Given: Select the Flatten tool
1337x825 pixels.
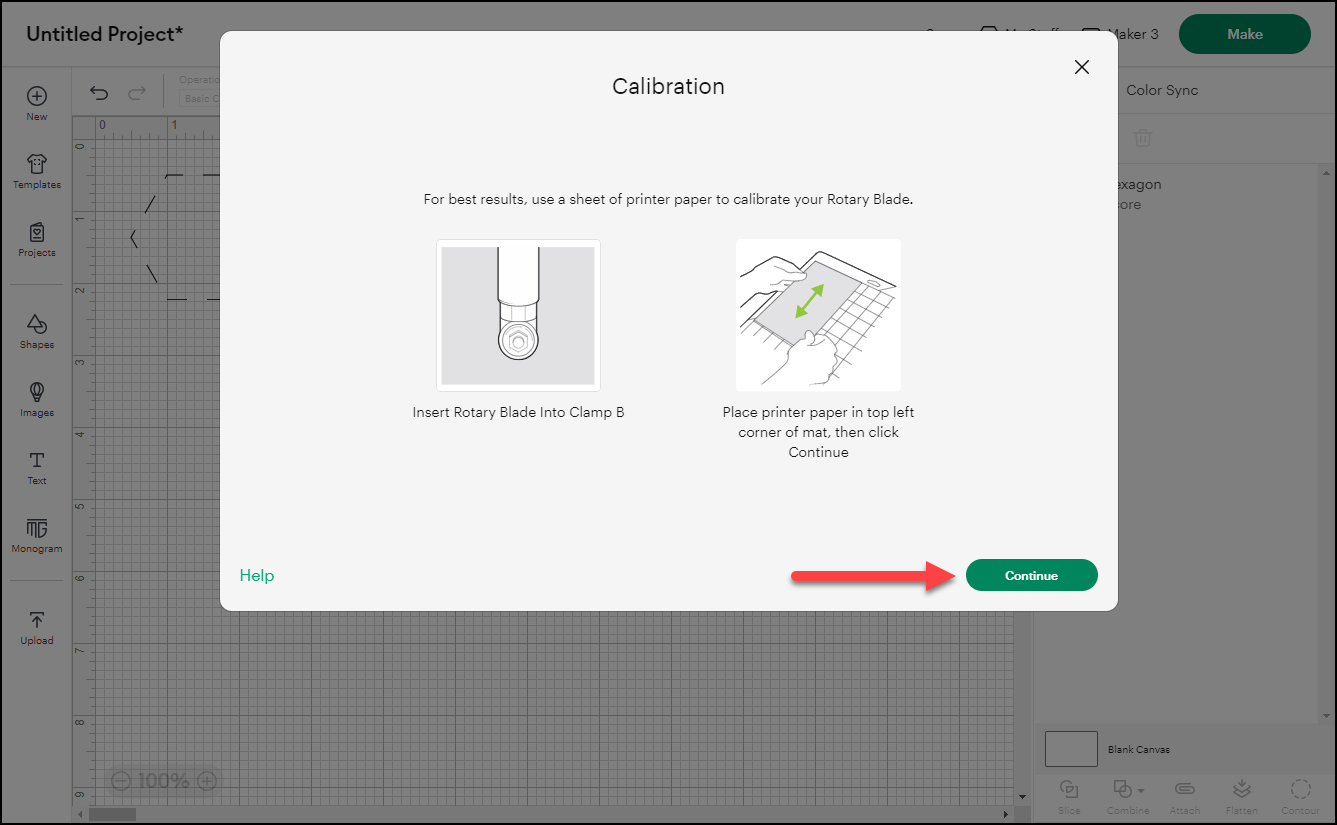Looking at the screenshot, I should [x=1242, y=793].
